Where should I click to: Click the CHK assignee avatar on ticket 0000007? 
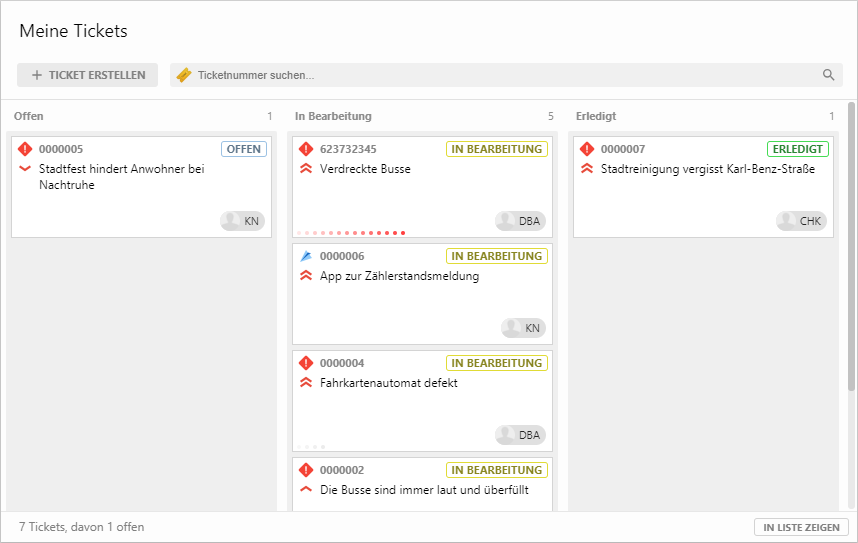(802, 221)
